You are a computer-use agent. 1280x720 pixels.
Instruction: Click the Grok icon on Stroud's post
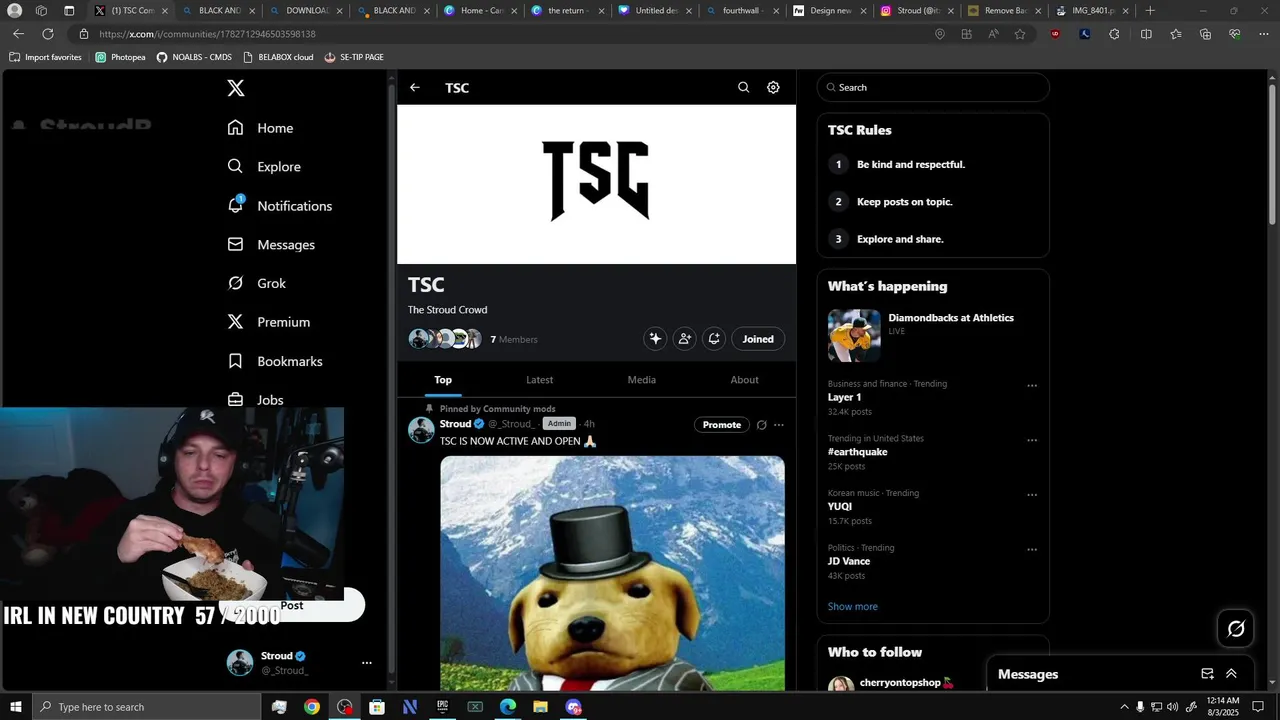pyautogui.click(x=762, y=425)
